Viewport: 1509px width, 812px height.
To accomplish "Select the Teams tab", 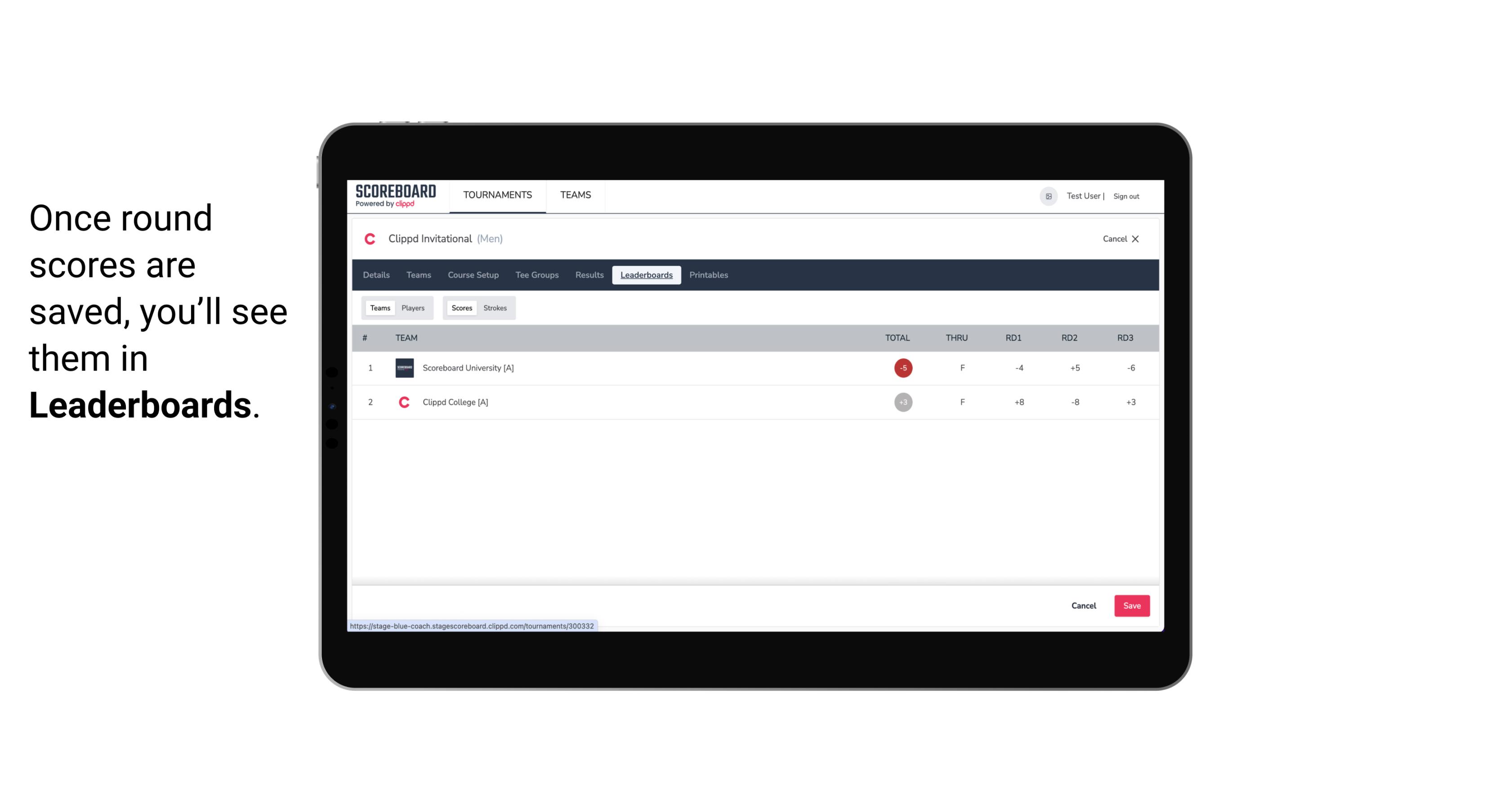I will (378, 307).
